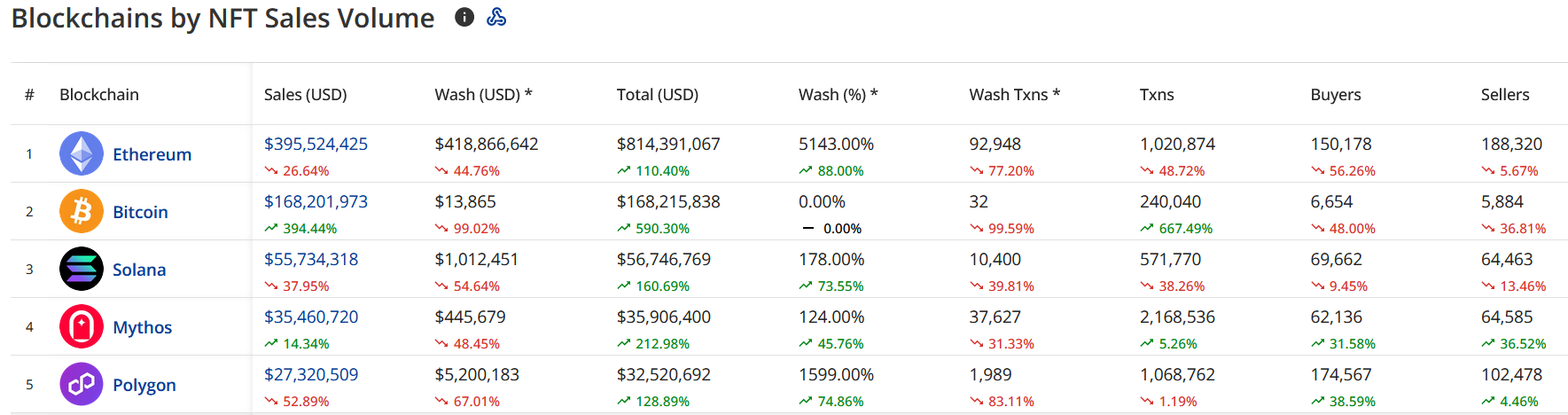Viewport: 1568px width, 415px height.
Task: Select Polygon buyers 174,567
Action: pyautogui.click(x=1341, y=374)
